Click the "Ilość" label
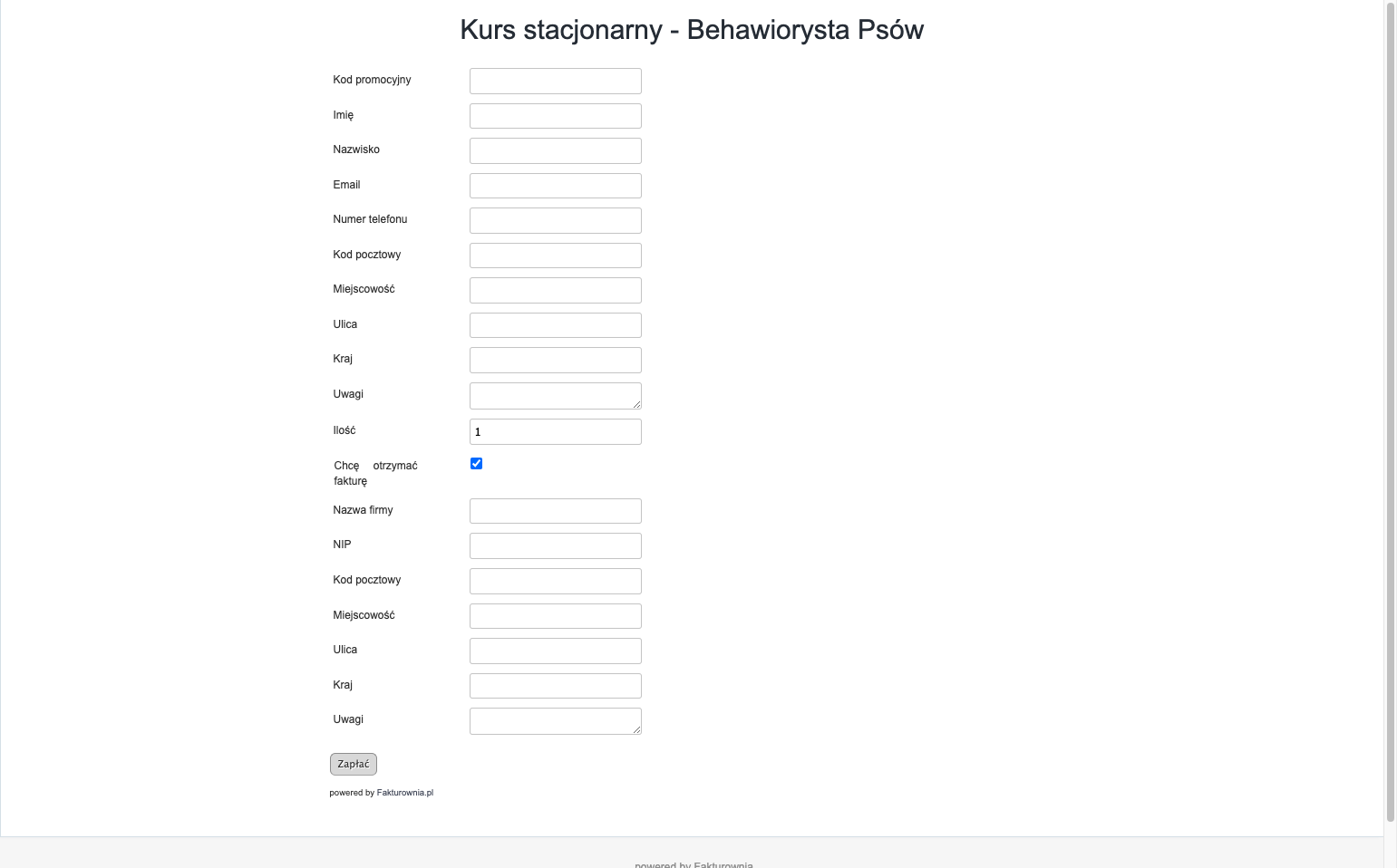 344,430
